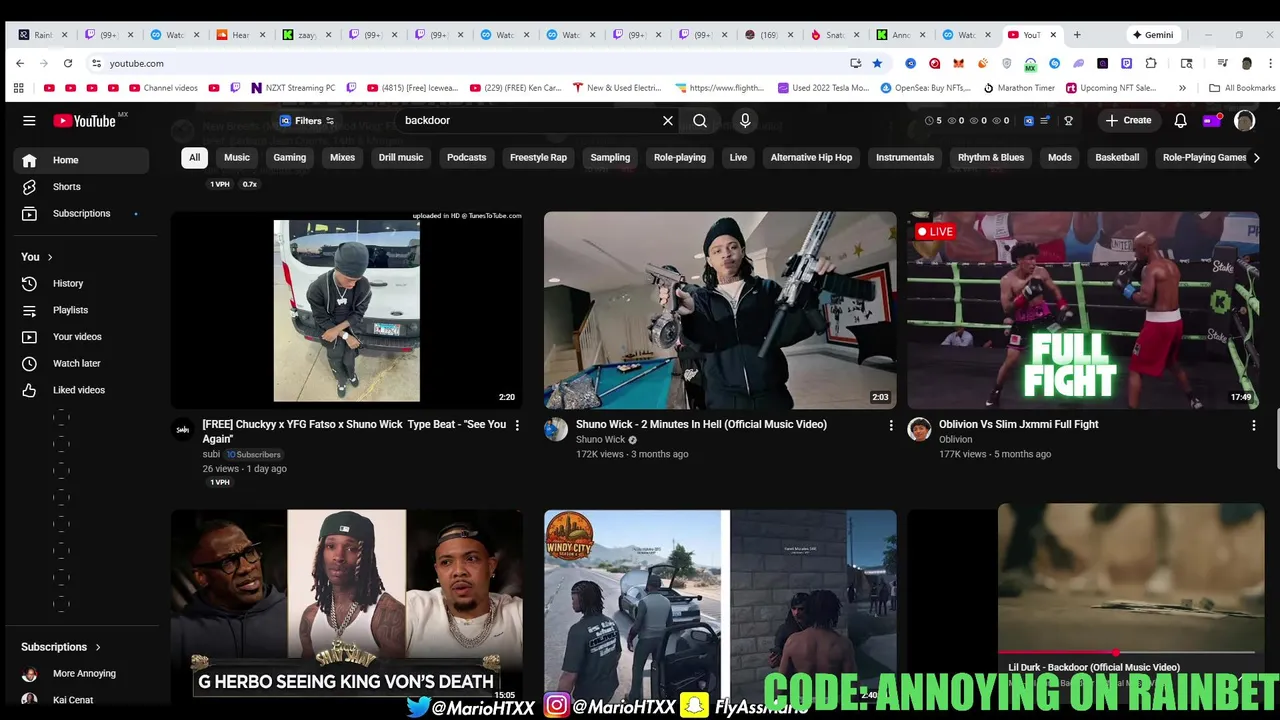Show more category chips with right arrow
Screen dimensions: 1280x720
tap(1256, 158)
